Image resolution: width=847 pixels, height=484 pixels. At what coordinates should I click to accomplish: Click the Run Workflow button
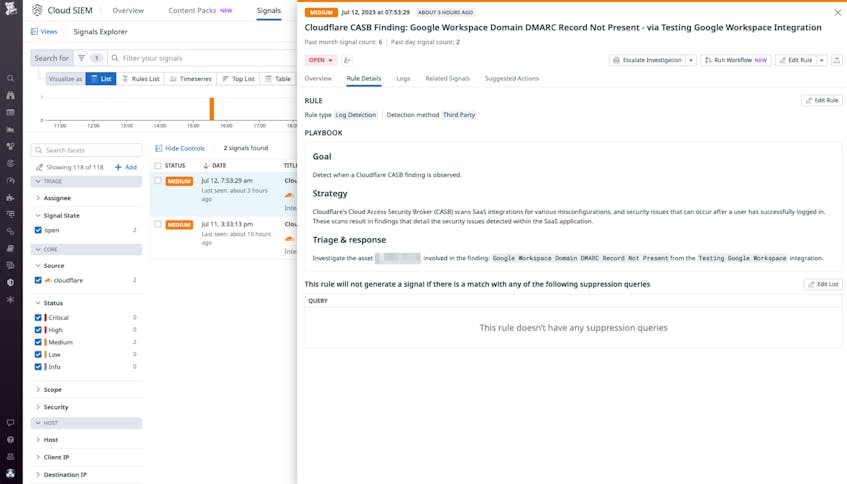[x=736, y=60]
